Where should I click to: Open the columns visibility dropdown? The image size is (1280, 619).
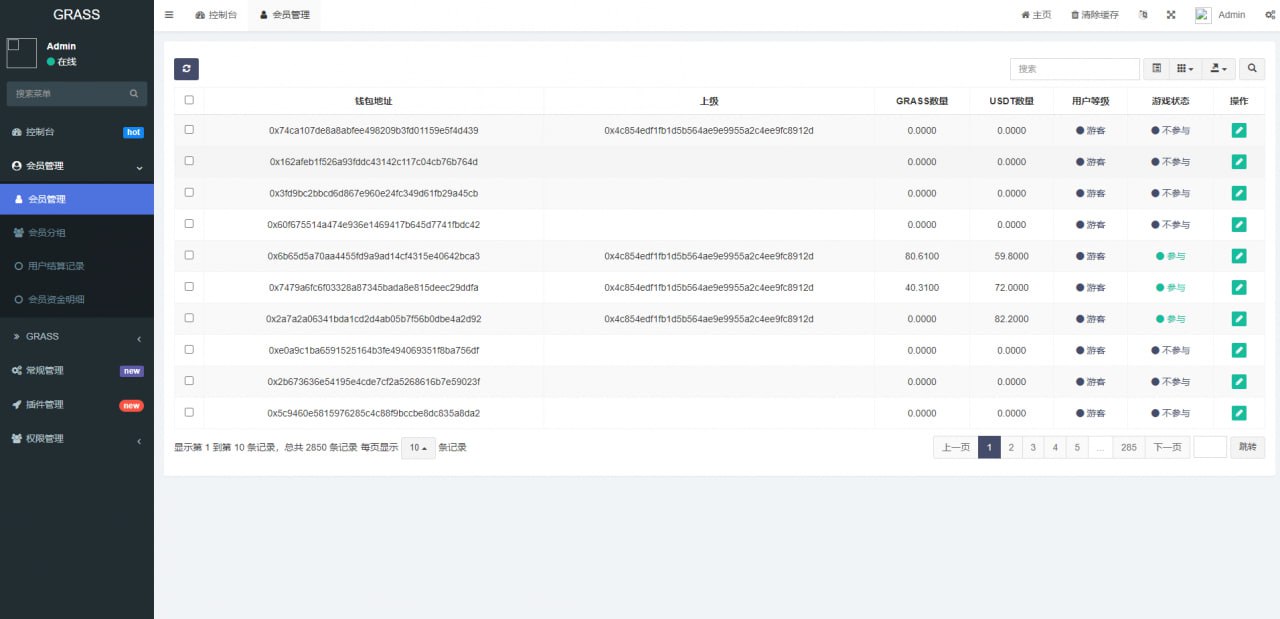pyautogui.click(x=1185, y=69)
